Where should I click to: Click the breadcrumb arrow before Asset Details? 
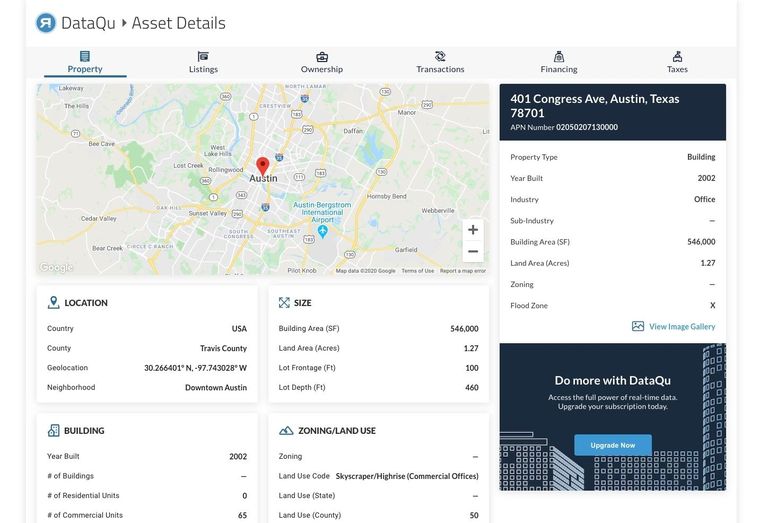[x=124, y=23]
